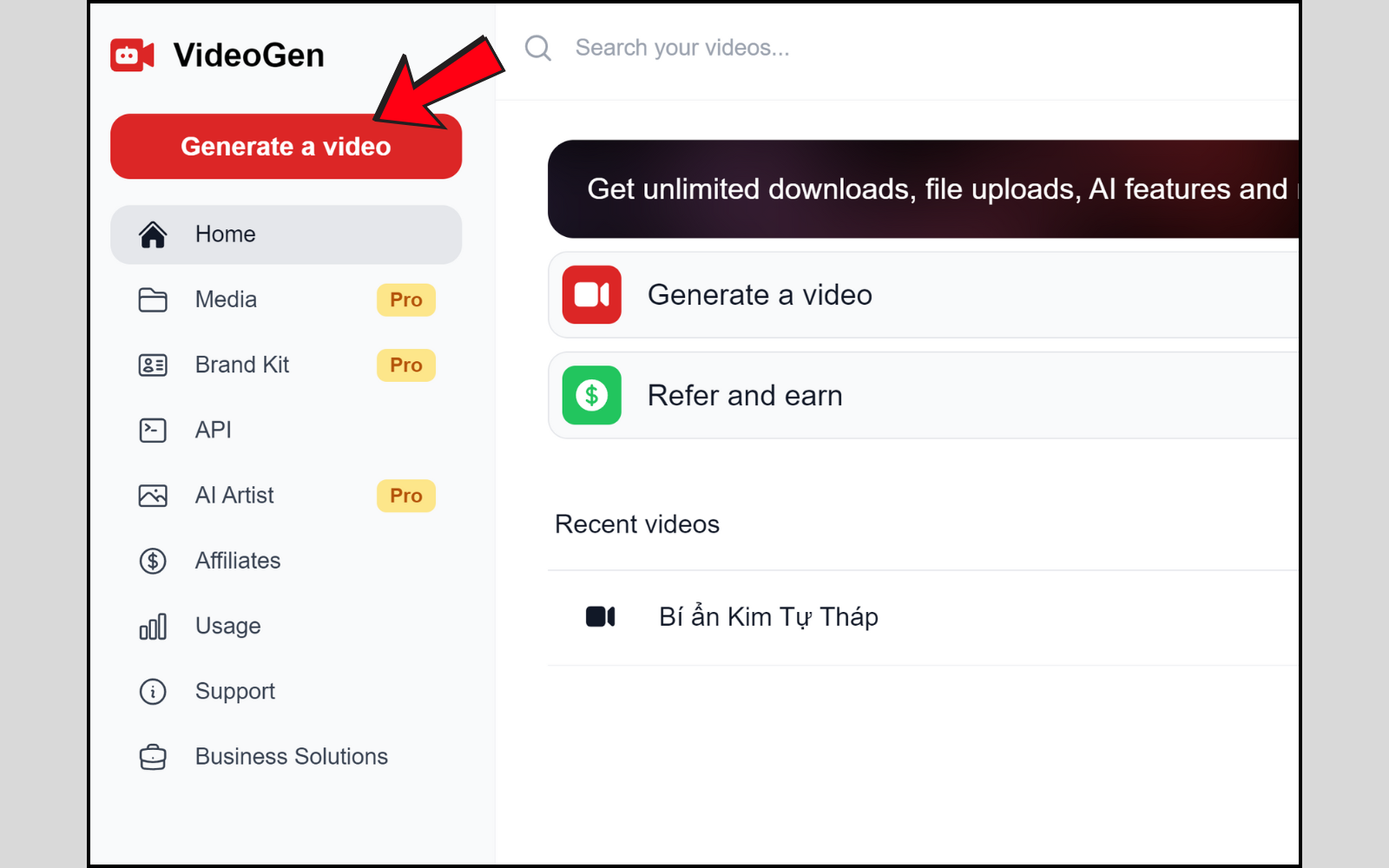Click the Support info circle icon
The width and height of the screenshot is (1389, 868).
[x=153, y=692]
